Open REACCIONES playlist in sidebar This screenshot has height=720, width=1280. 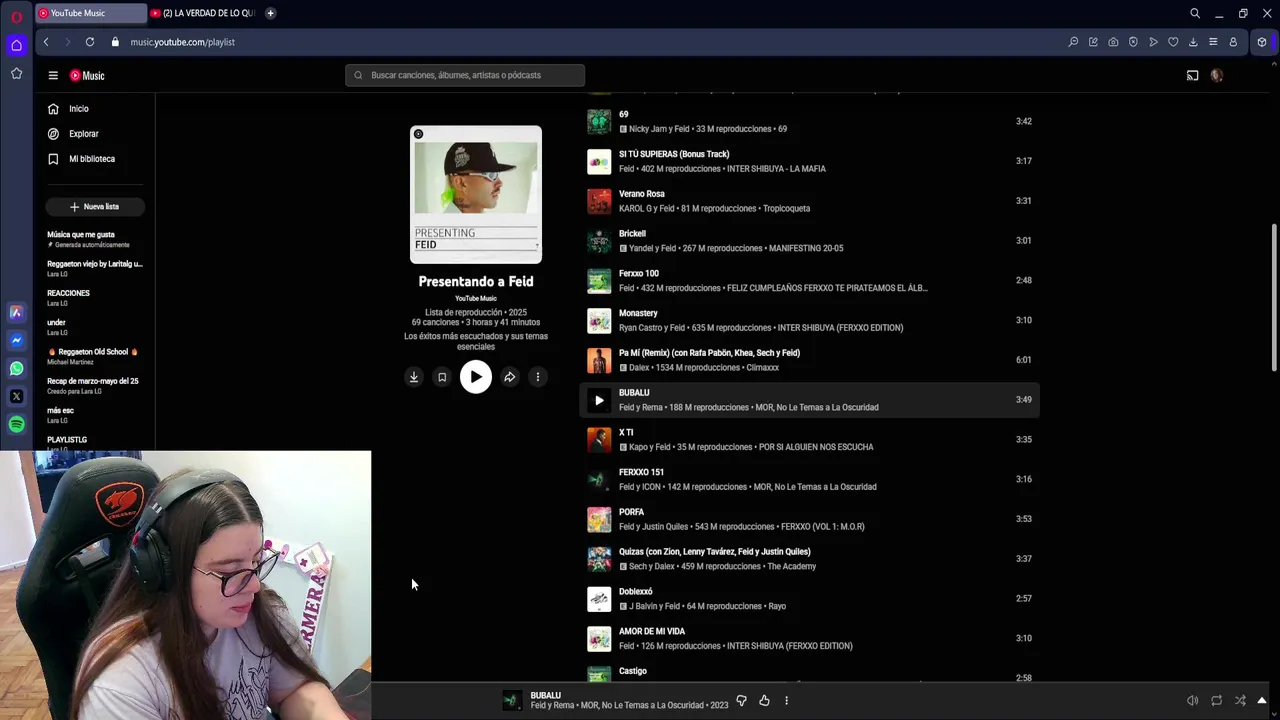tap(95, 298)
